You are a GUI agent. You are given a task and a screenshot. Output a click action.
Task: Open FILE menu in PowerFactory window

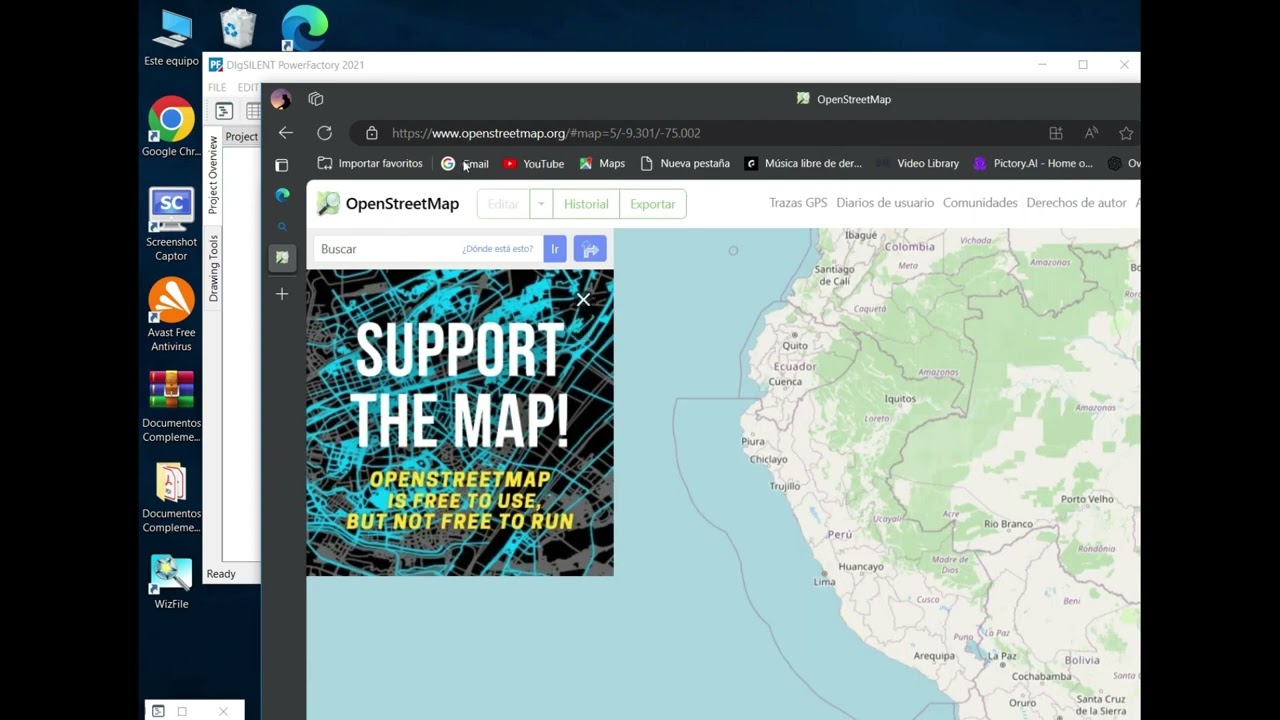point(217,88)
